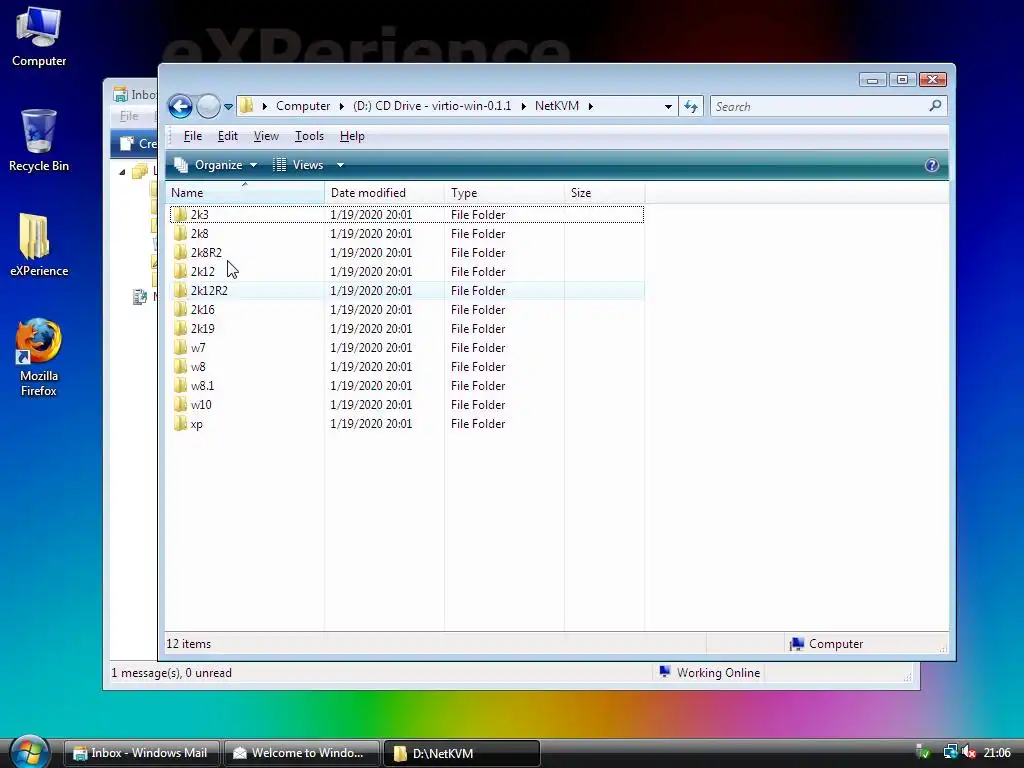Select the 2k12R2 folder icon

tap(180, 290)
